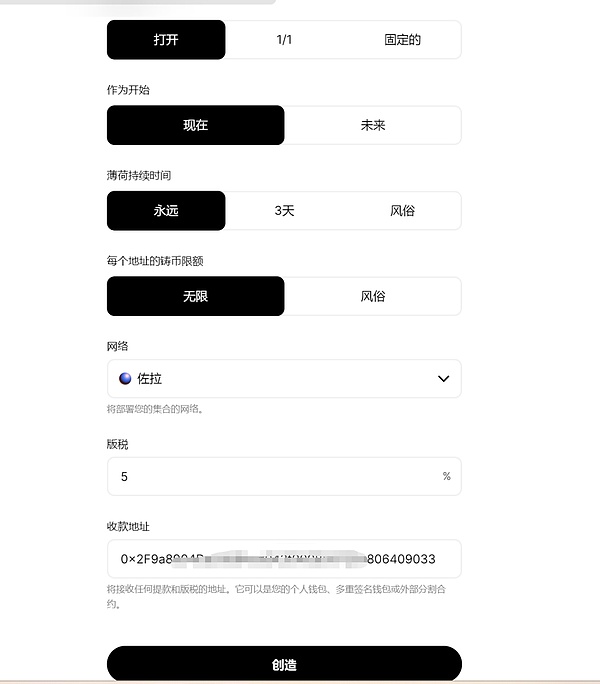Image resolution: width=600 pixels, height=684 pixels.
Task: Expand the network dropdown chevron
Action: click(443, 379)
